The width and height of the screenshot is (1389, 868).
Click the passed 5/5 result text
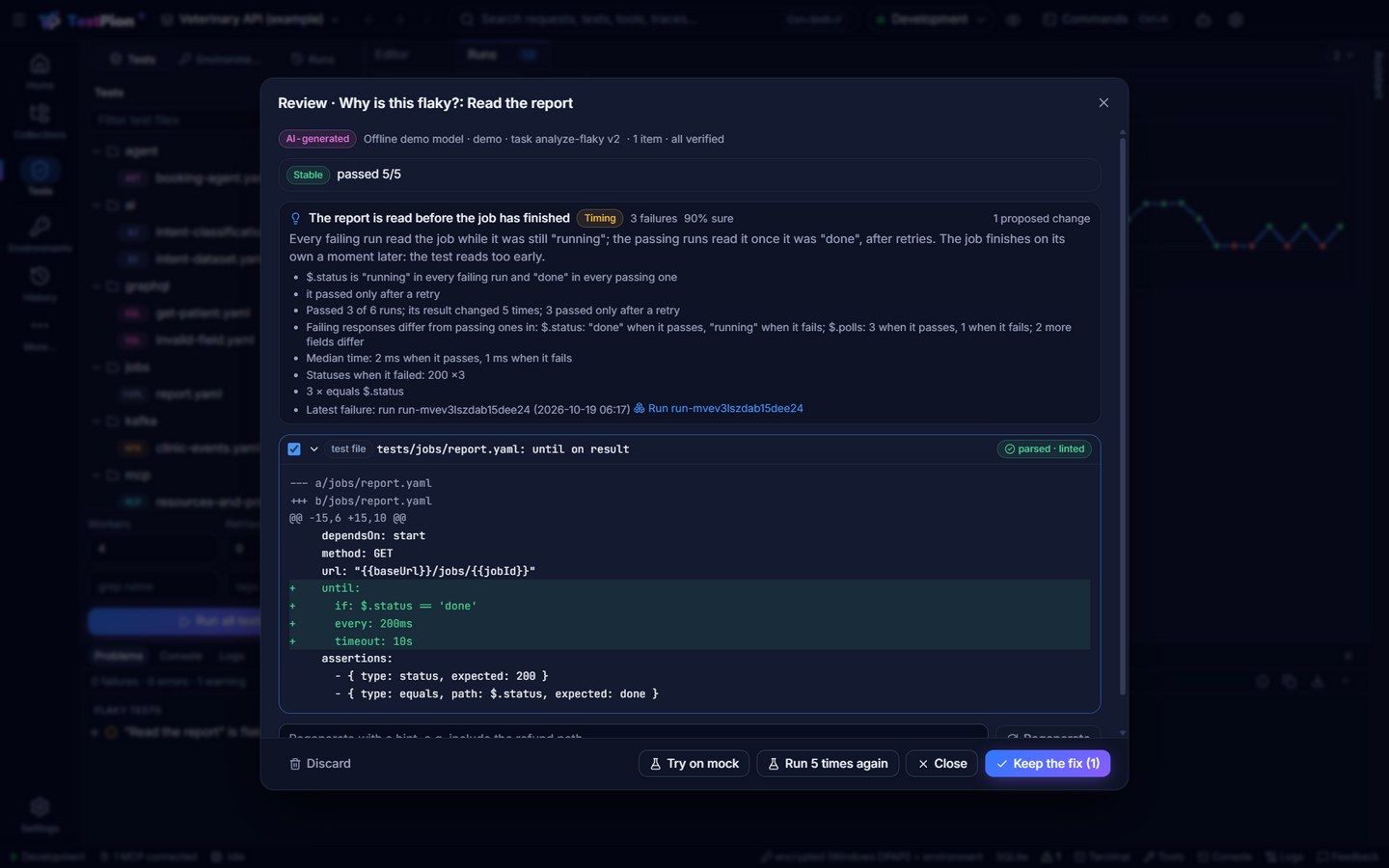tap(368, 175)
